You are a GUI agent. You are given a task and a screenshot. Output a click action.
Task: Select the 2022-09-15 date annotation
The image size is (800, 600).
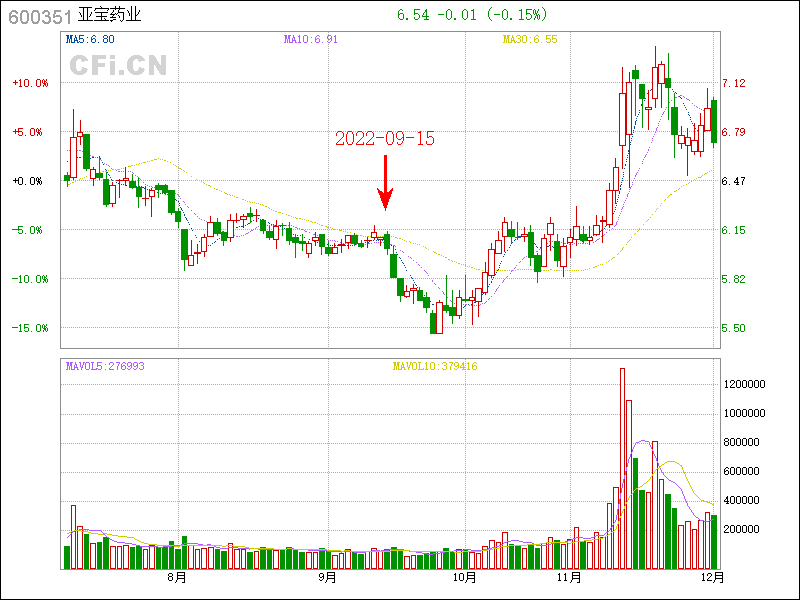[385, 139]
